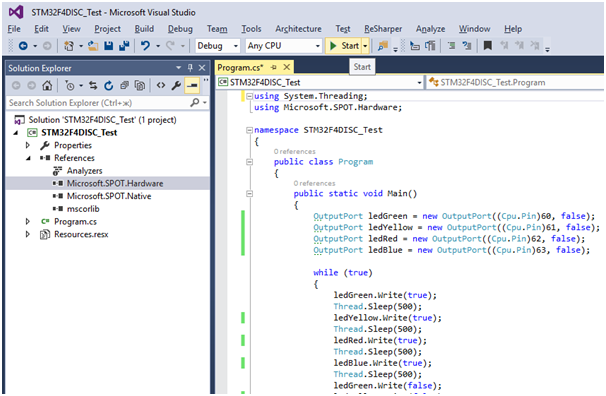Screen dimensions: 606x396
Task: Click the 0 references lens above class Program
Action: [294, 151]
